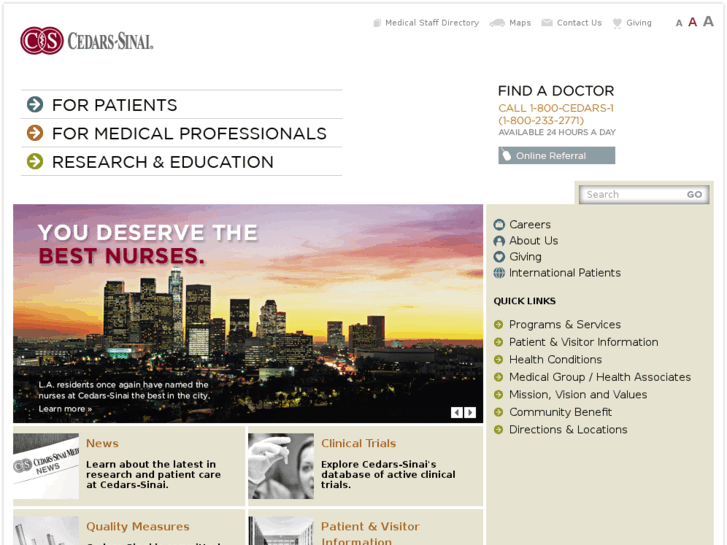Image resolution: width=727 pixels, height=545 pixels.
Task: Open the Health Conditions quick link
Action: [555, 359]
